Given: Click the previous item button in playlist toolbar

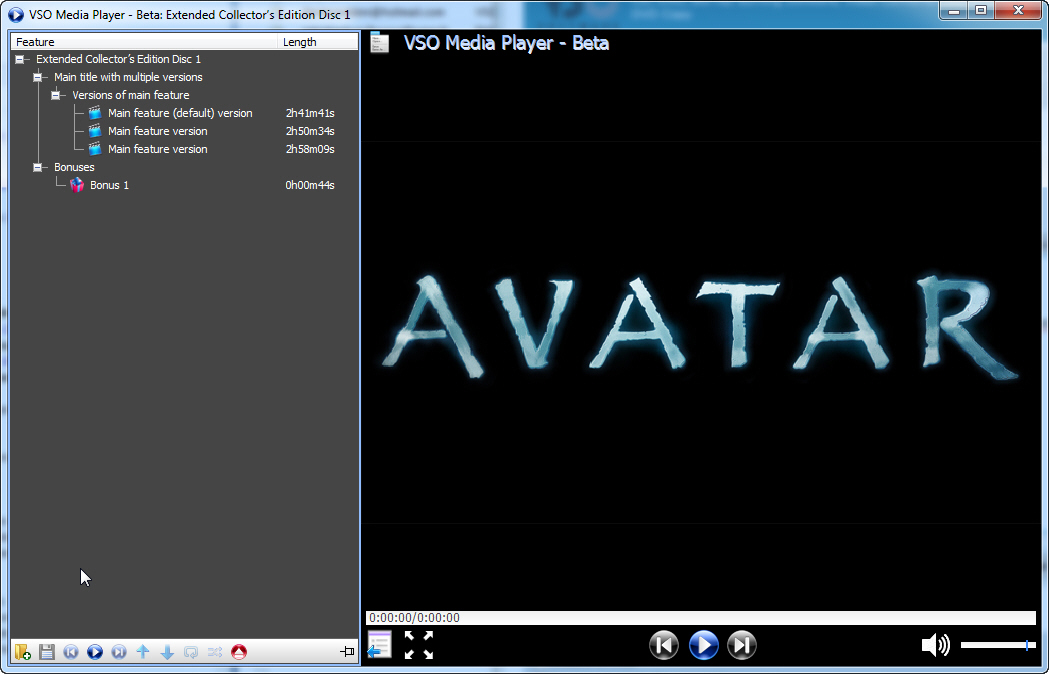Looking at the screenshot, I should 71,651.
